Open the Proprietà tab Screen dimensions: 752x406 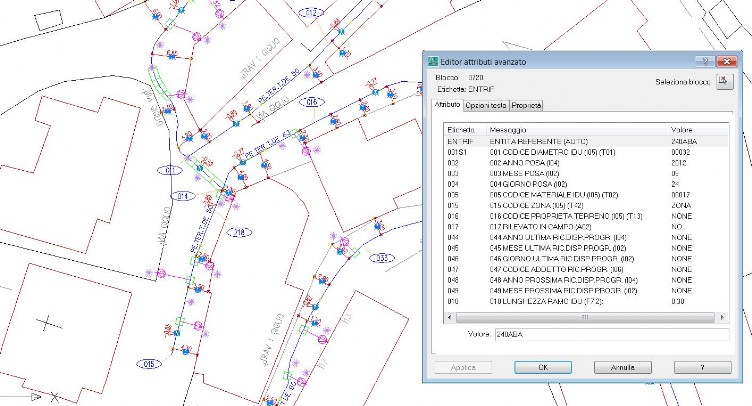click(x=526, y=105)
